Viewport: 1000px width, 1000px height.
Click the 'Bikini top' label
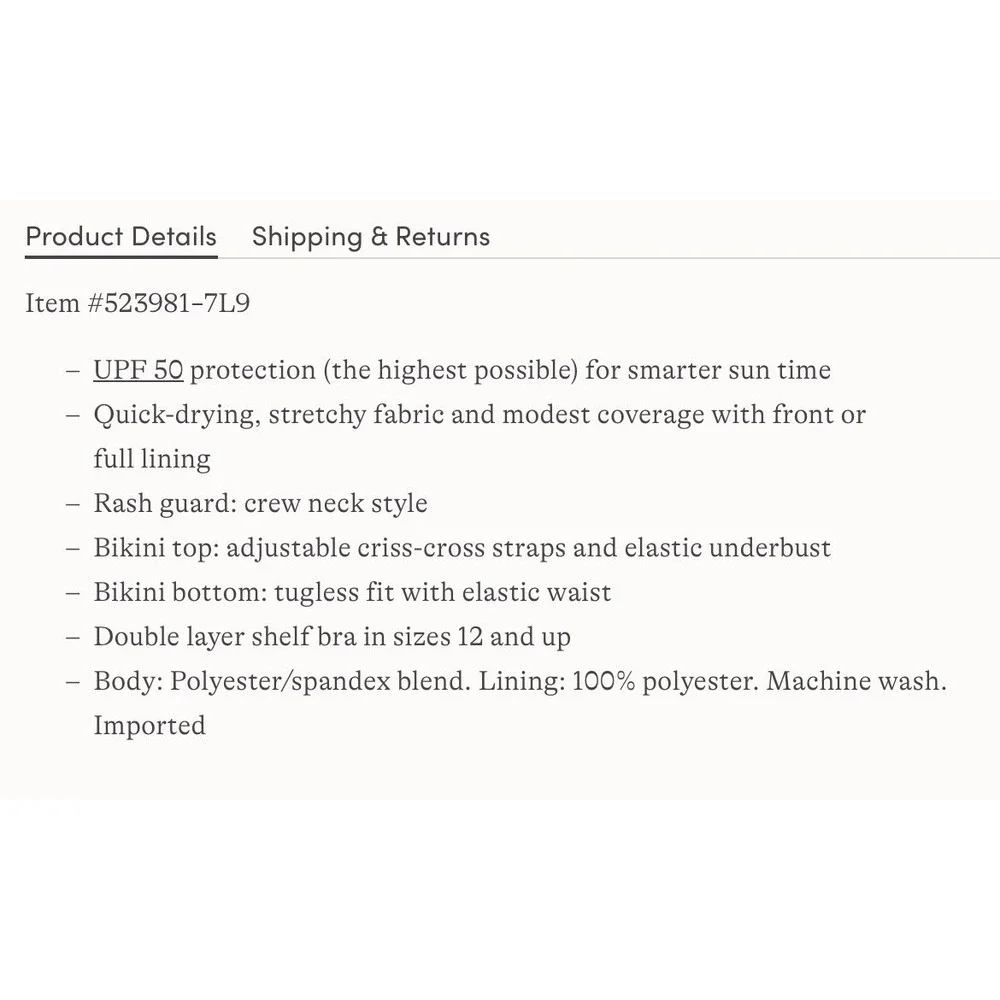[x=156, y=548]
